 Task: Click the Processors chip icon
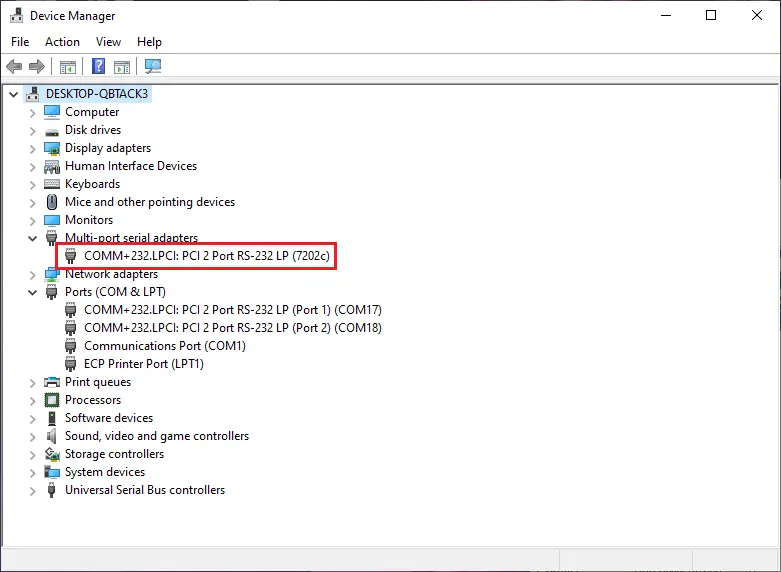[52, 400]
